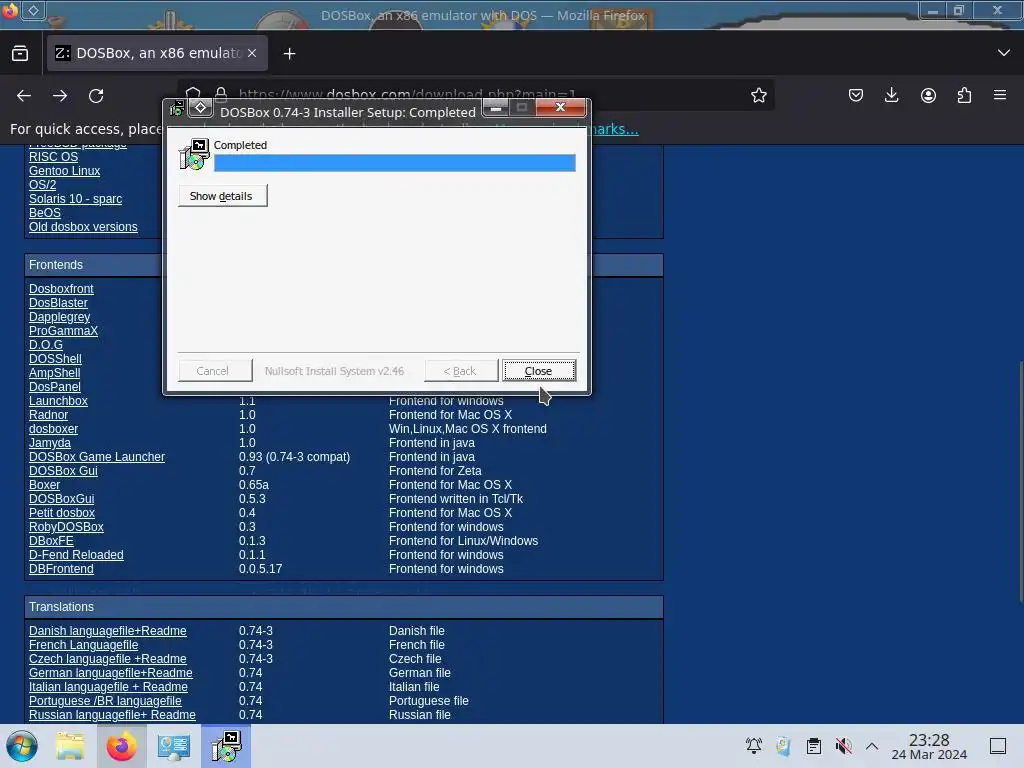The height and width of the screenshot is (768, 1024).
Task: Open the clock showing 23:28
Action: point(929,746)
